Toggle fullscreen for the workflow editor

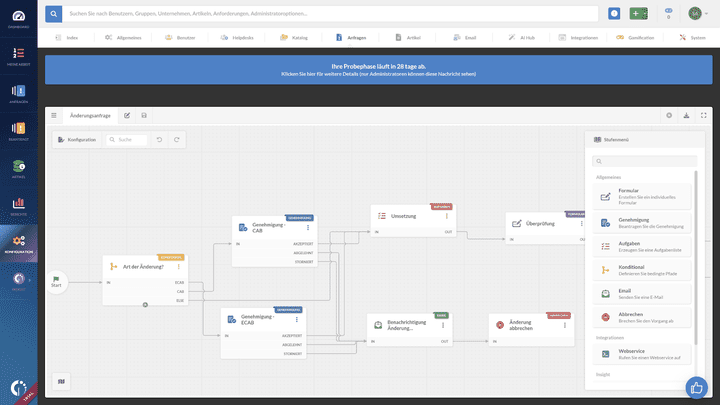(703, 116)
